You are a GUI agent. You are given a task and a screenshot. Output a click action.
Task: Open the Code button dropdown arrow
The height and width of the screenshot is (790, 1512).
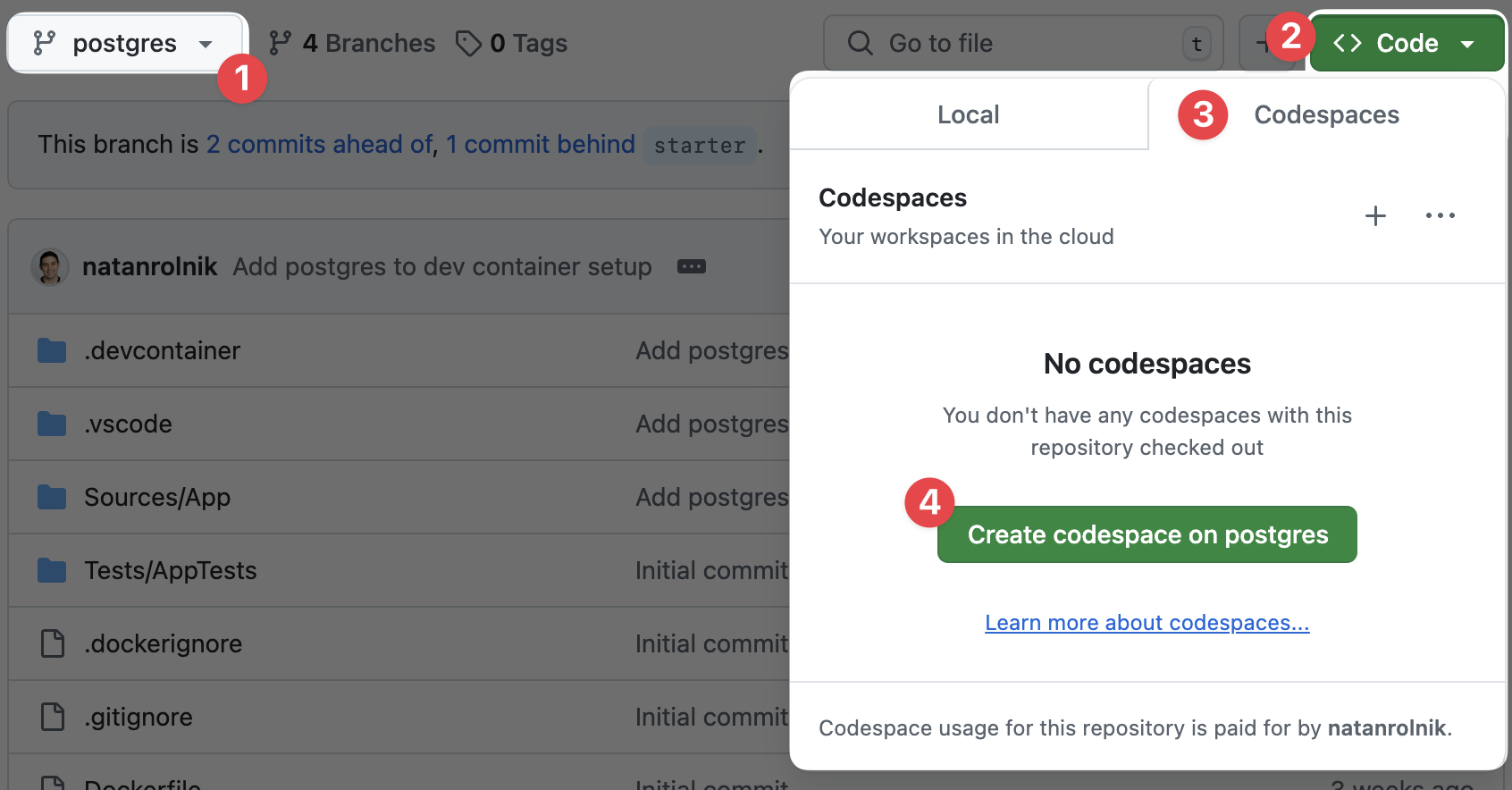(1467, 42)
